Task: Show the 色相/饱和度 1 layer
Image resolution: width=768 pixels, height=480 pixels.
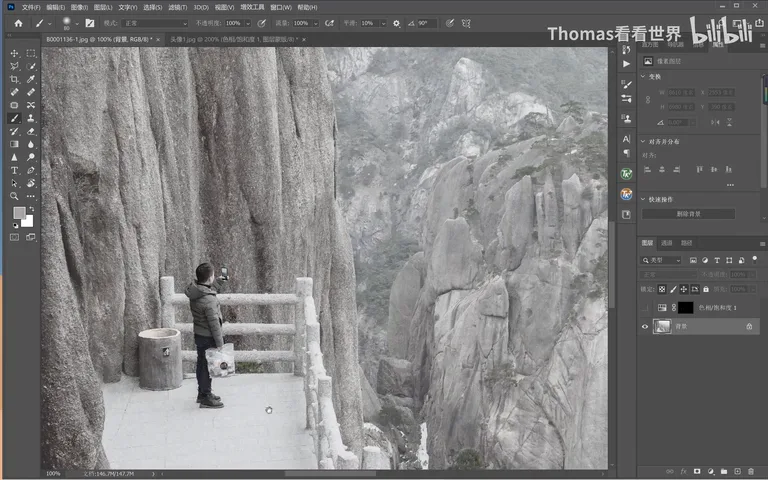Action: (x=645, y=308)
